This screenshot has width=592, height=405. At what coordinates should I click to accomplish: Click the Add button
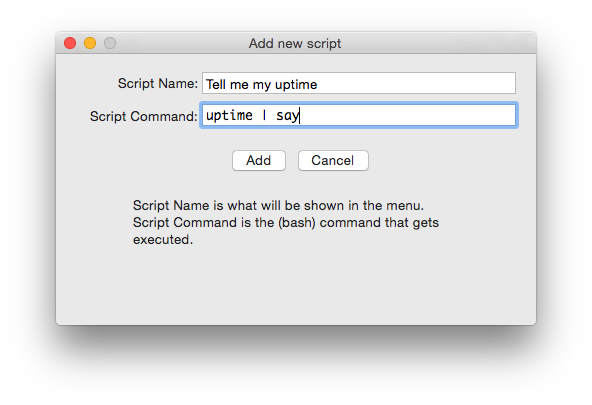259,160
